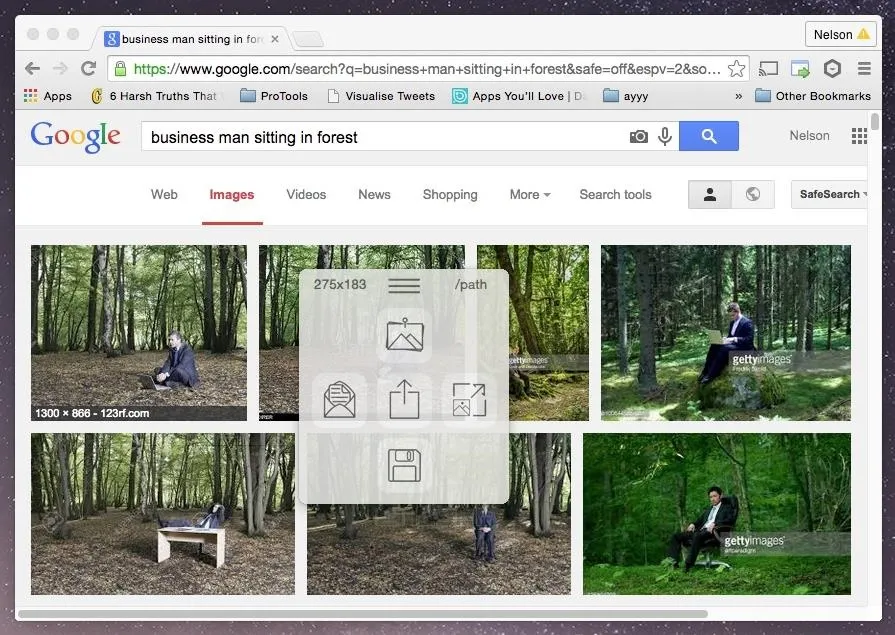Open the Apps grid shortcut in bookmarks bar
Screen dimensions: 895x635
(48, 96)
